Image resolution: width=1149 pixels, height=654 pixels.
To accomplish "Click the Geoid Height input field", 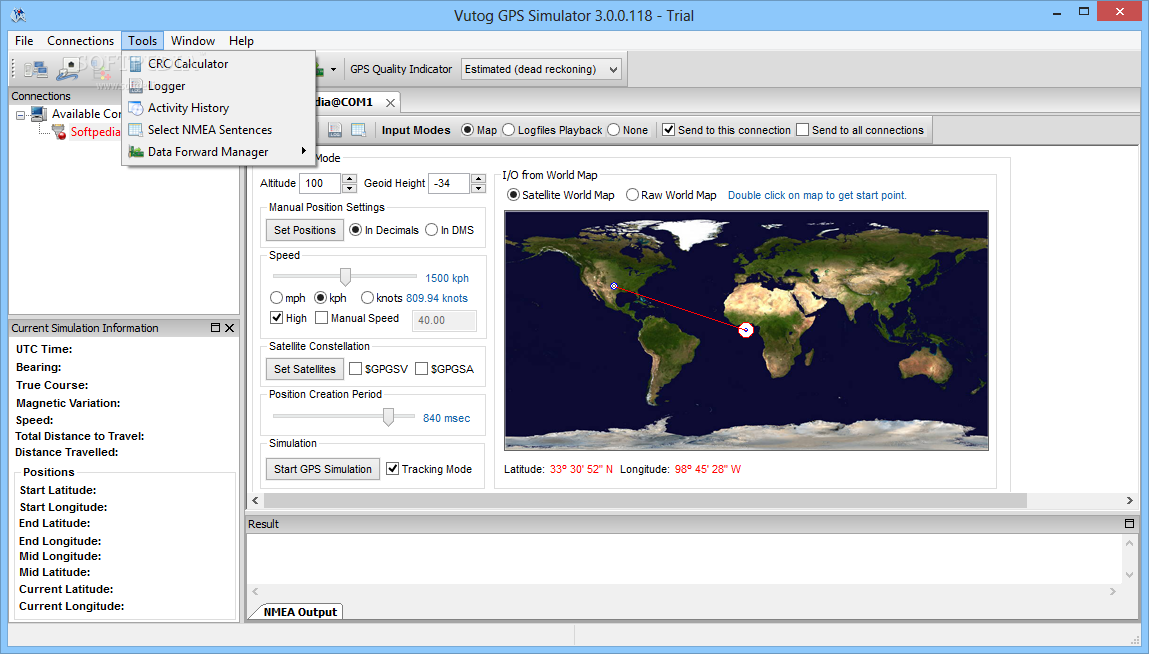I will (x=449, y=183).
